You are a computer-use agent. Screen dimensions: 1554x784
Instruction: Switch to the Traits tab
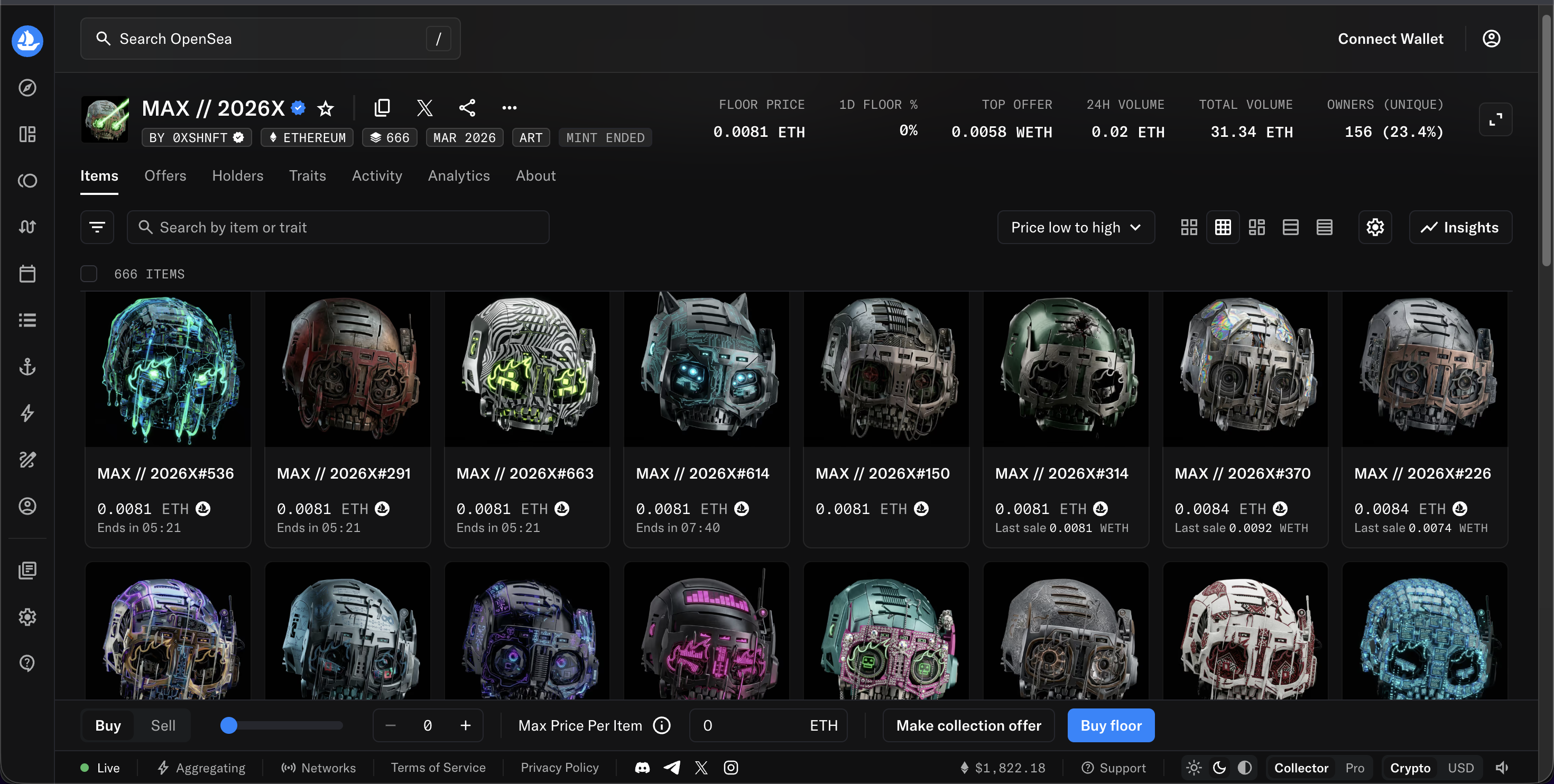[x=308, y=175]
